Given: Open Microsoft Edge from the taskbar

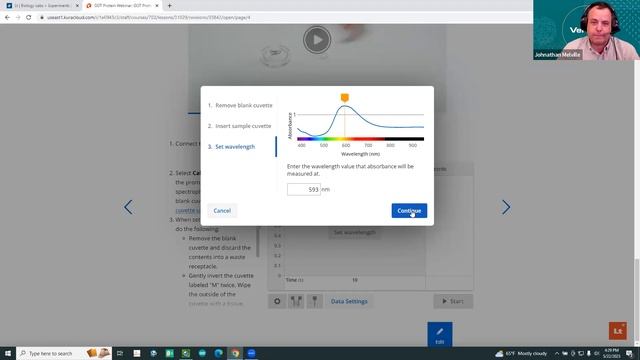Looking at the screenshot, I should 219,353.
